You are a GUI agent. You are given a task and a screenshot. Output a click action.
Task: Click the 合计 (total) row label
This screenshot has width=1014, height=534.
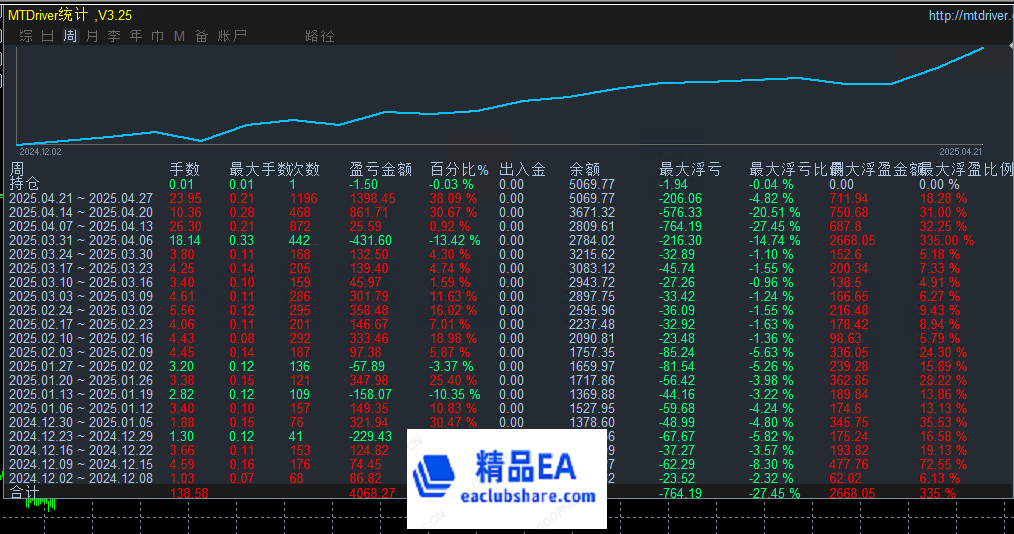click(x=25, y=493)
